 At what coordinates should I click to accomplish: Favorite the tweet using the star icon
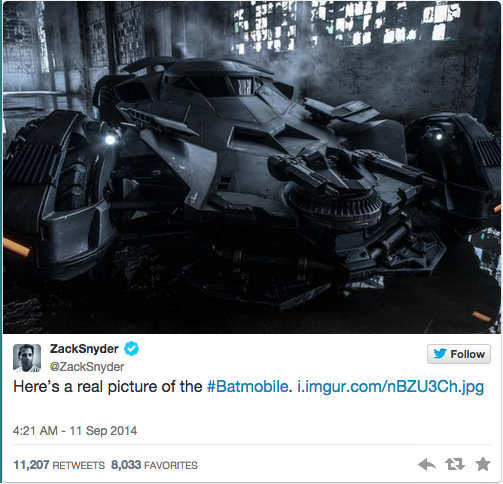point(483,464)
